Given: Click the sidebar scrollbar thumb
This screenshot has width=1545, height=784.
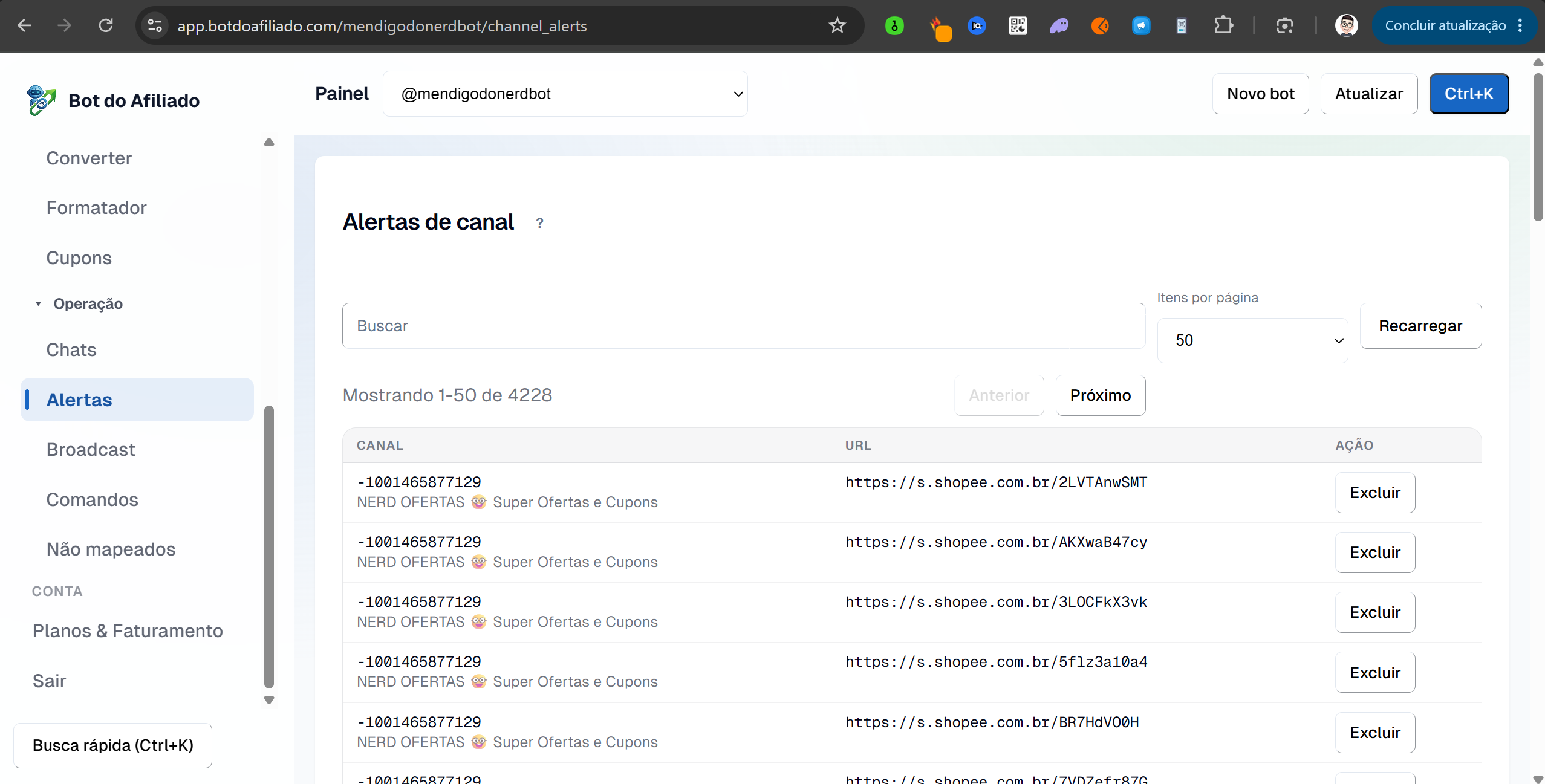Looking at the screenshot, I should [269, 547].
